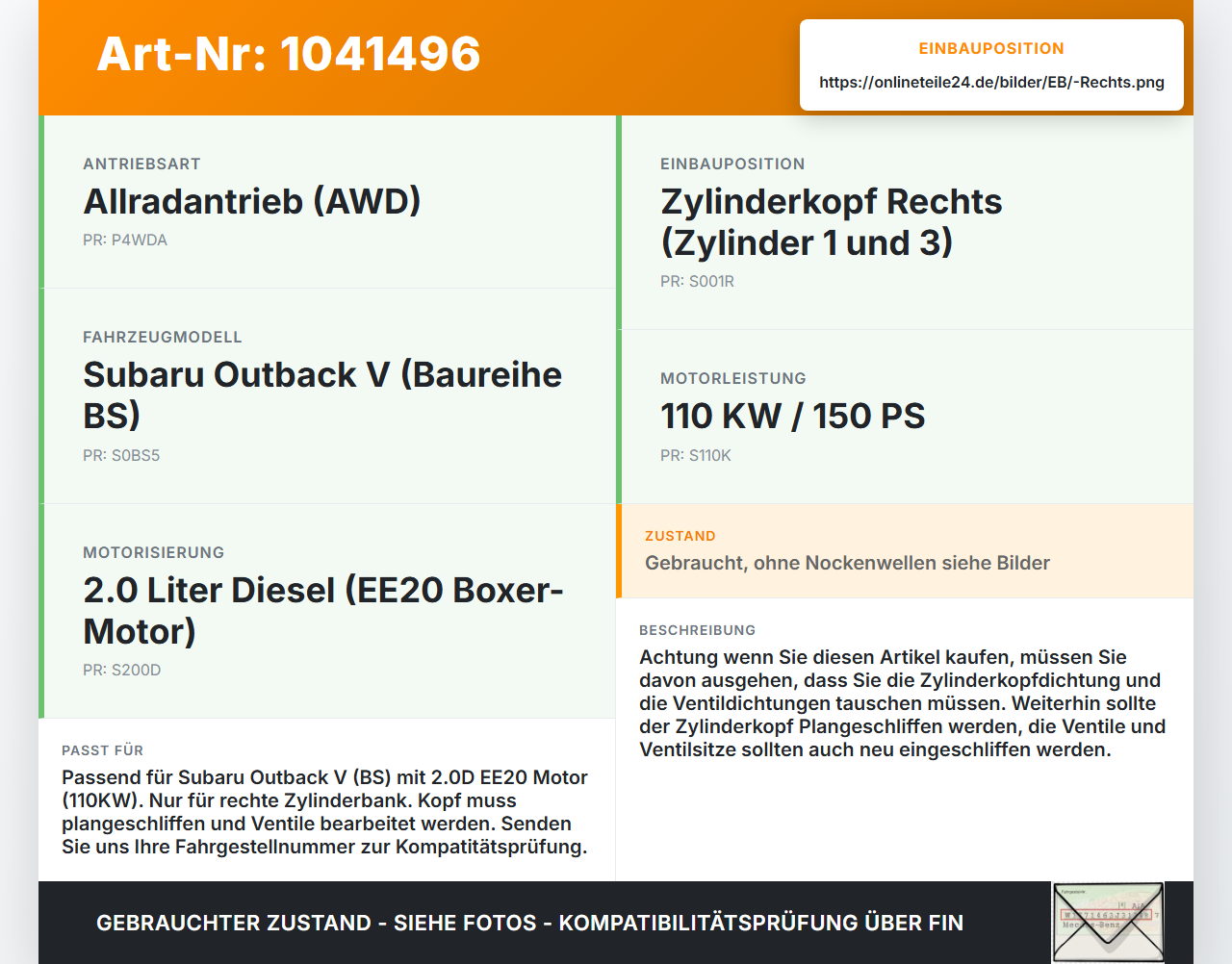Viewport: 1232px width, 964px height.
Task: Click the PR: S001R code
Action: [x=697, y=281]
